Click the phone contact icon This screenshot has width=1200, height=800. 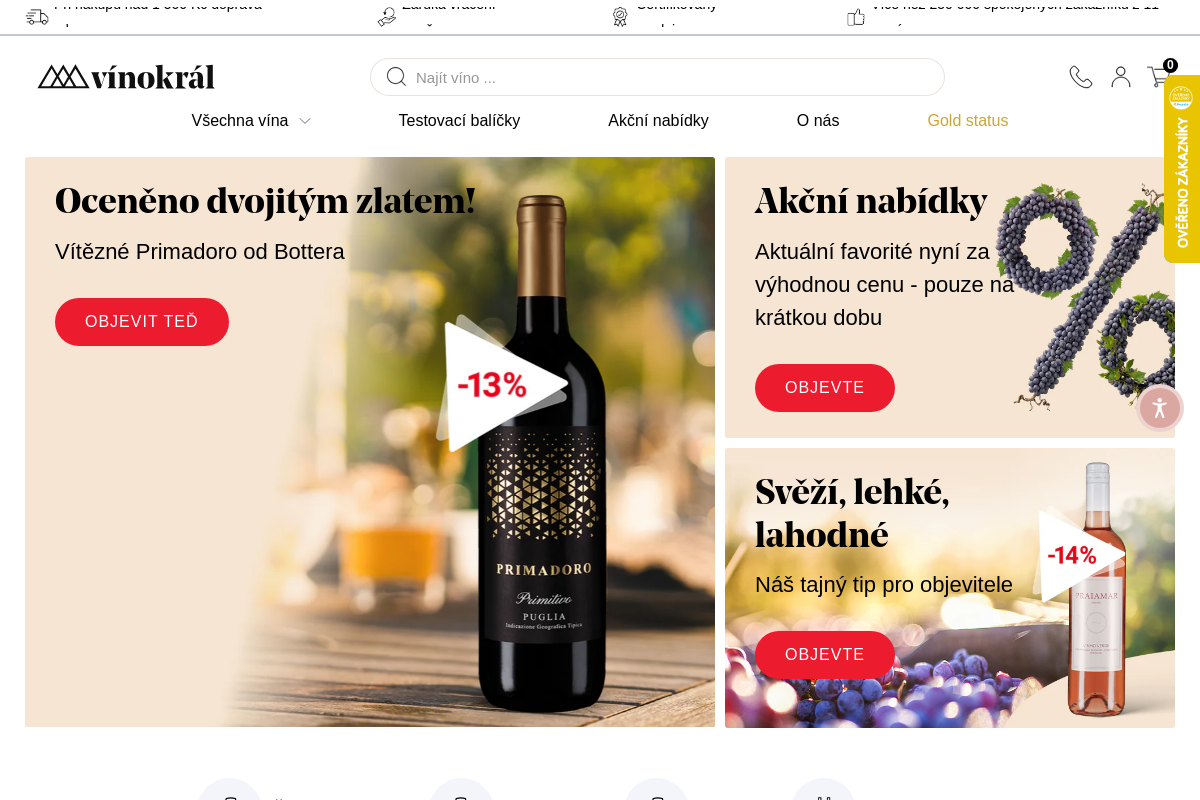pyautogui.click(x=1081, y=76)
